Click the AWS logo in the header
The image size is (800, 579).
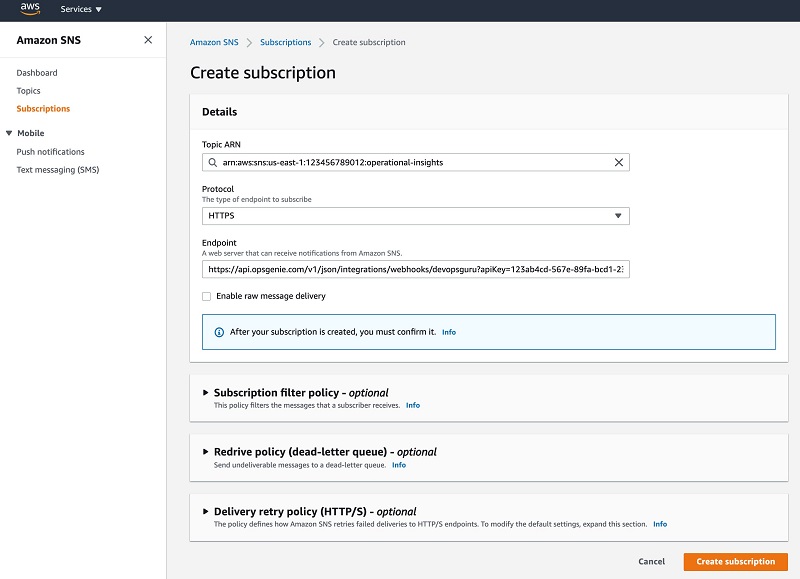[x=30, y=9]
